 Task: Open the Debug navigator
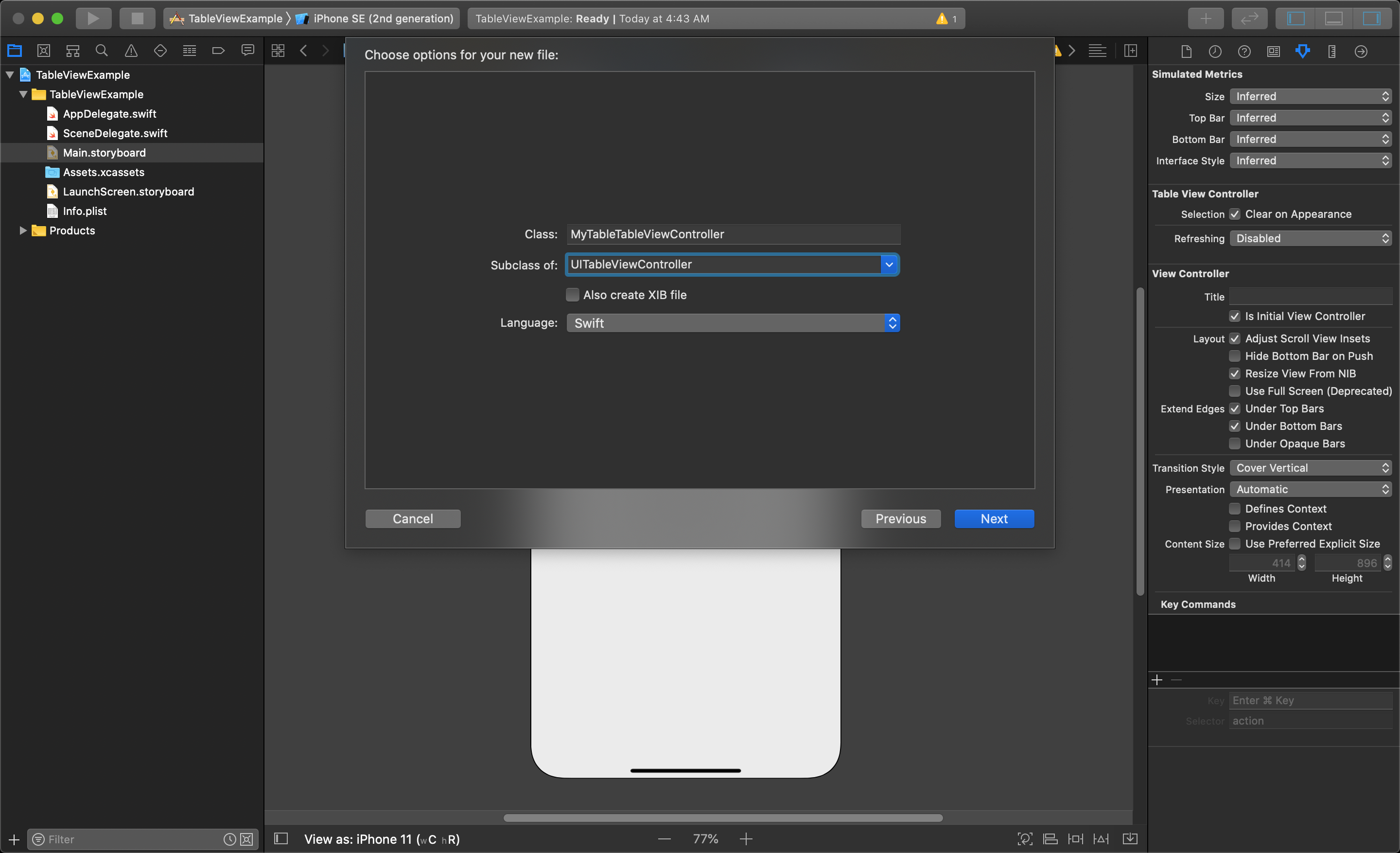click(x=189, y=51)
